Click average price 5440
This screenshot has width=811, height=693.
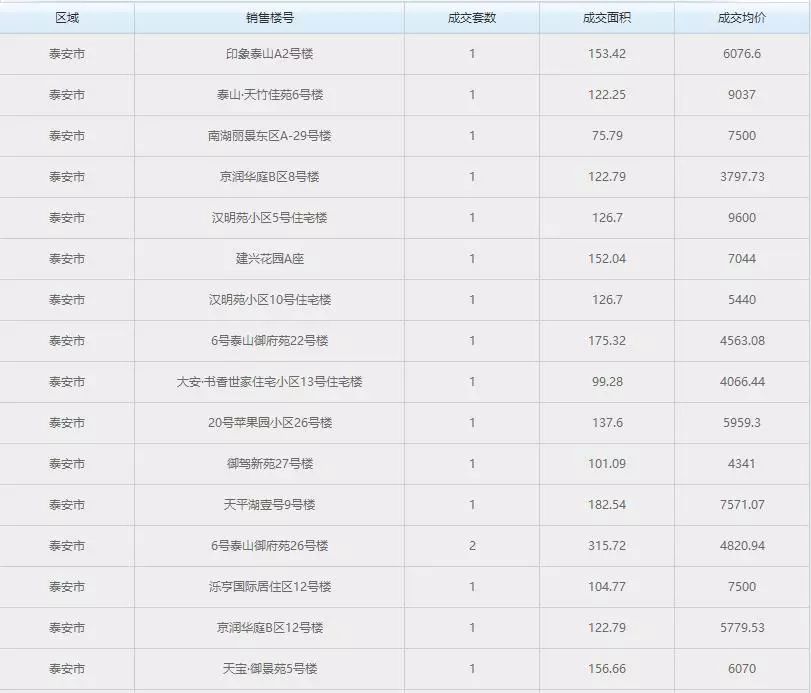point(742,299)
